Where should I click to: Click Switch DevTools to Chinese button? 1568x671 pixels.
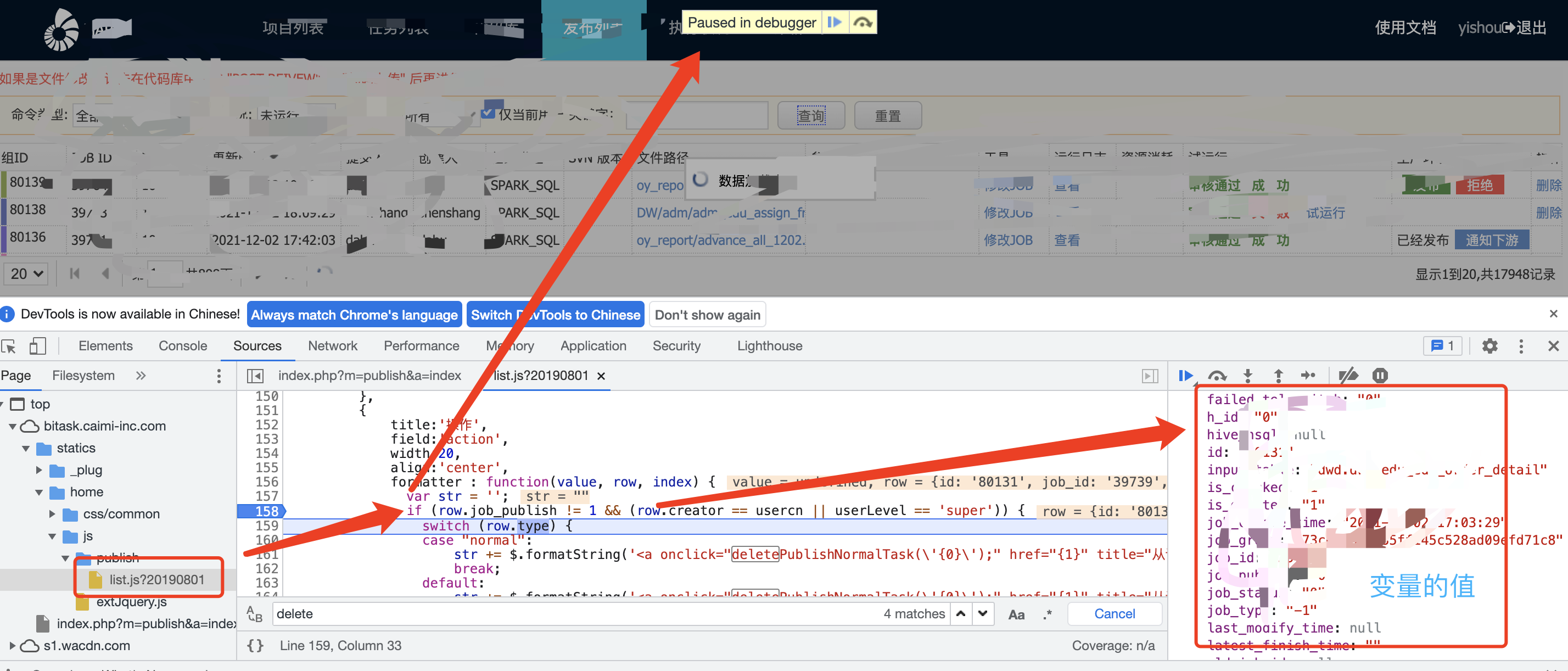[555, 315]
